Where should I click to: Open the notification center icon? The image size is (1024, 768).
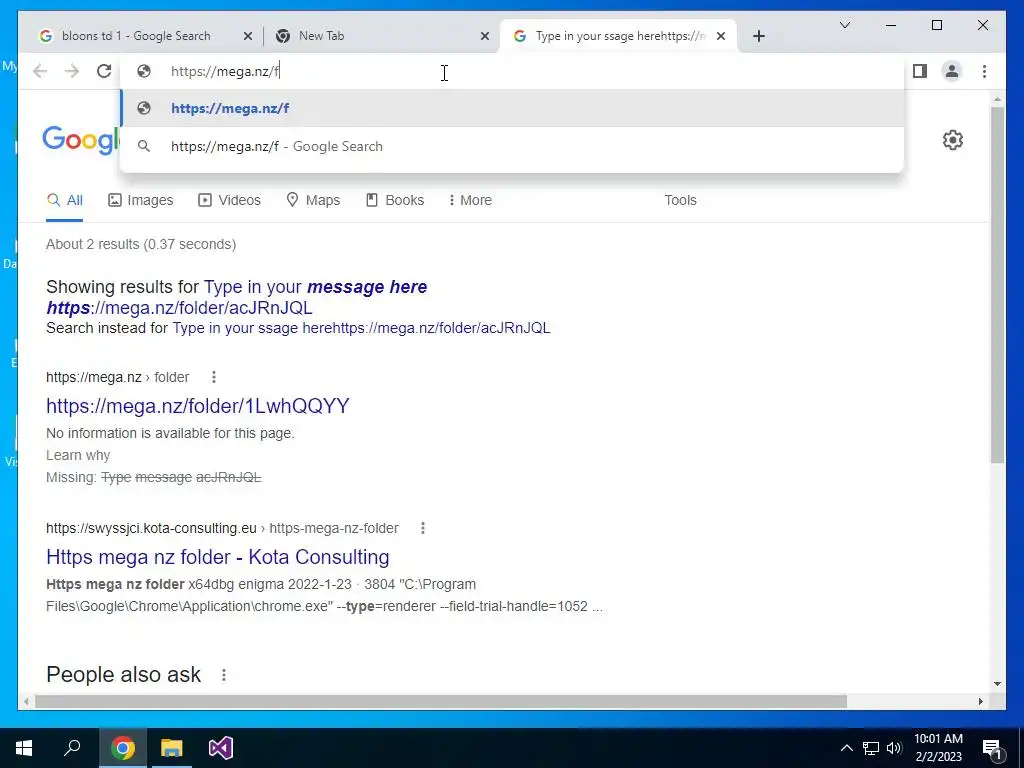993,748
